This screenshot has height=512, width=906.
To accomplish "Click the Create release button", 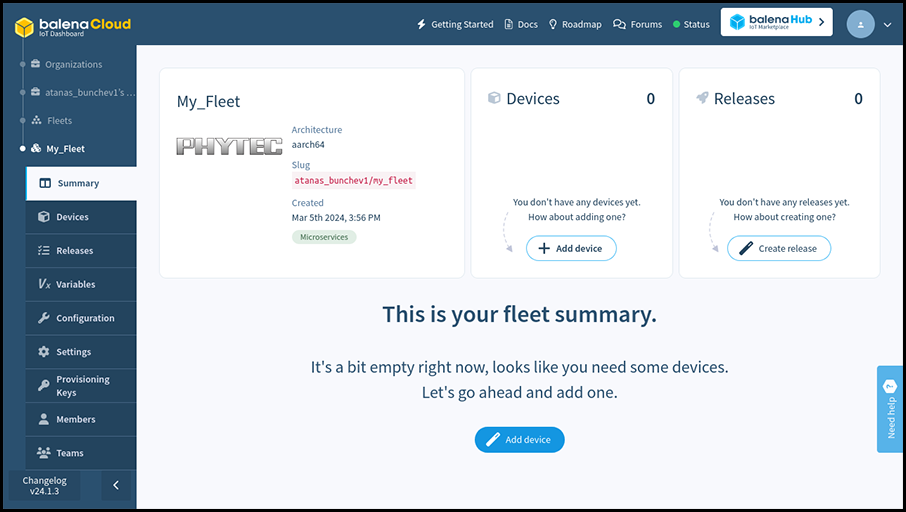I will pos(779,248).
